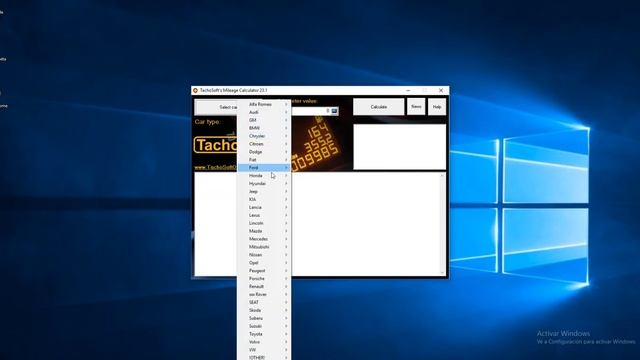Click the TachoSoft logo banner

215,145
